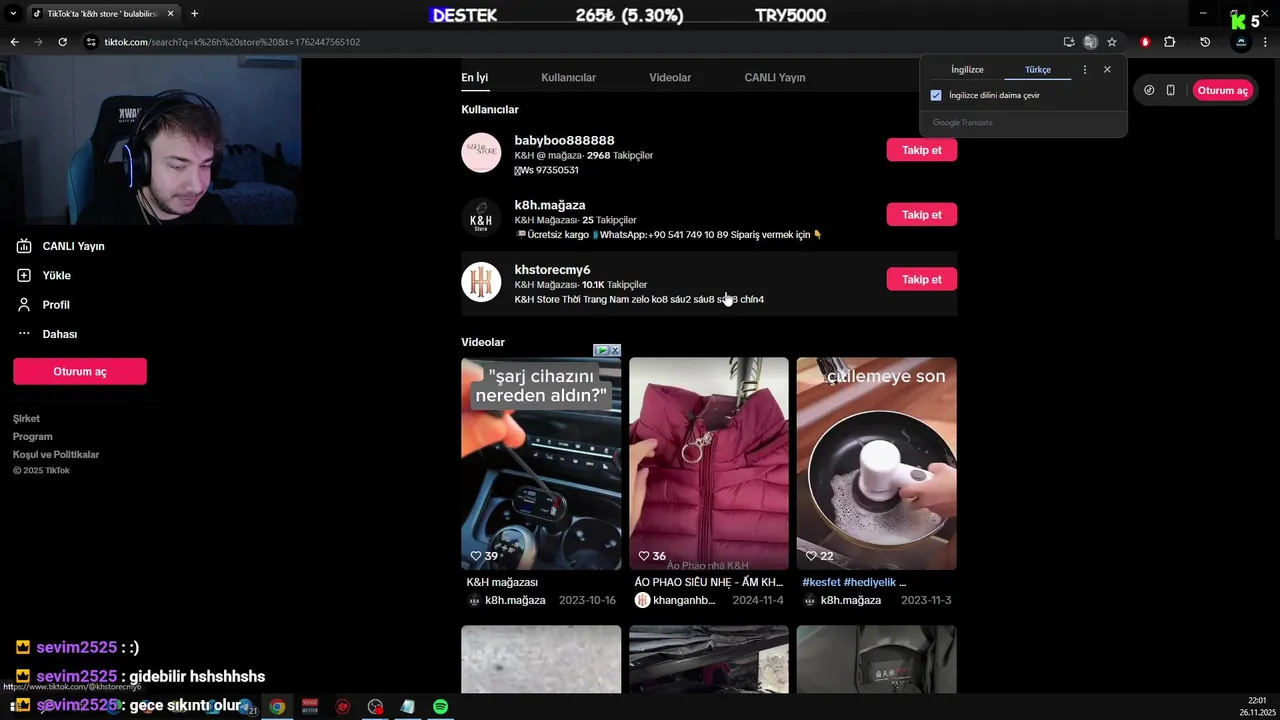Screen dimensions: 1280x720
Task: Expand the Program footer section
Action: coord(33,437)
